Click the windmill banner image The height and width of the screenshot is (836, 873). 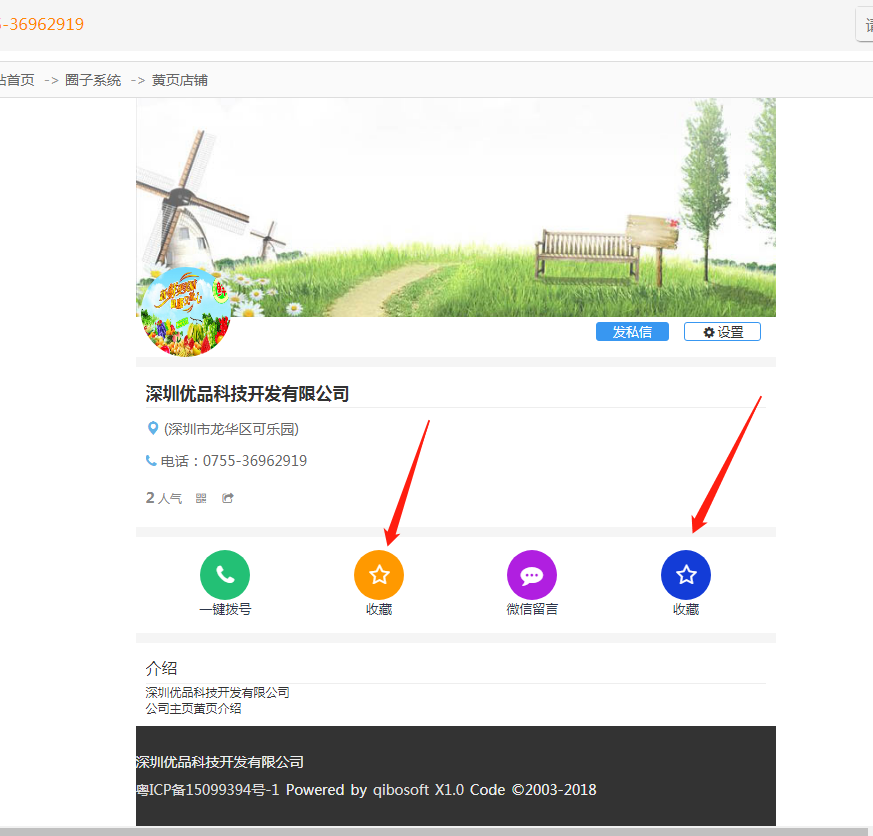pyautogui.click(x=455, y=200)
